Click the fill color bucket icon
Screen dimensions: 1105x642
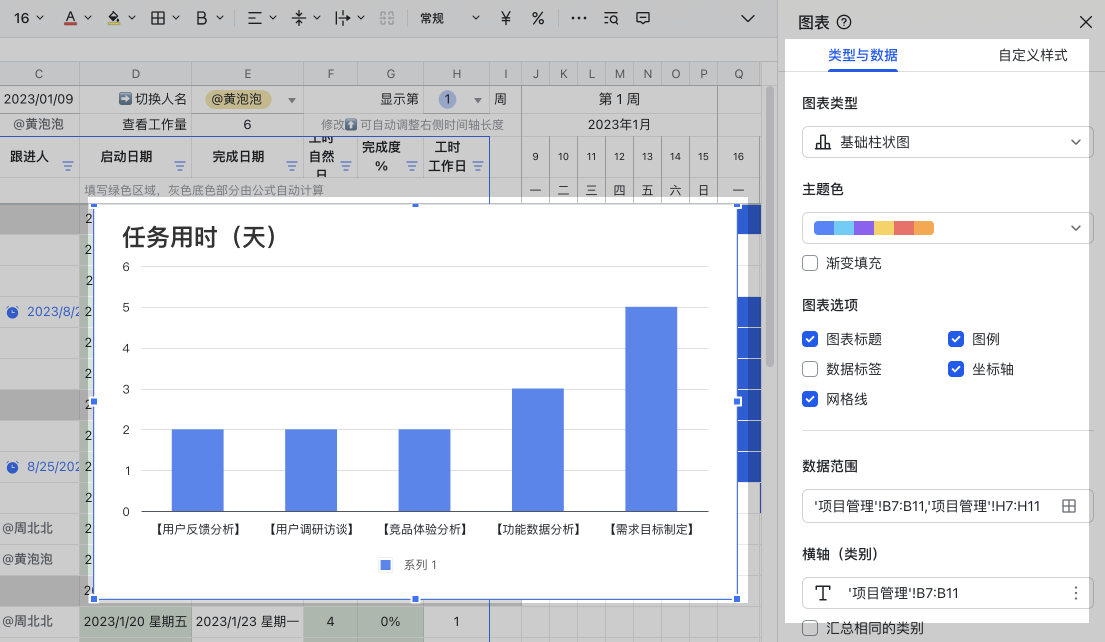[x=113, y=18]
